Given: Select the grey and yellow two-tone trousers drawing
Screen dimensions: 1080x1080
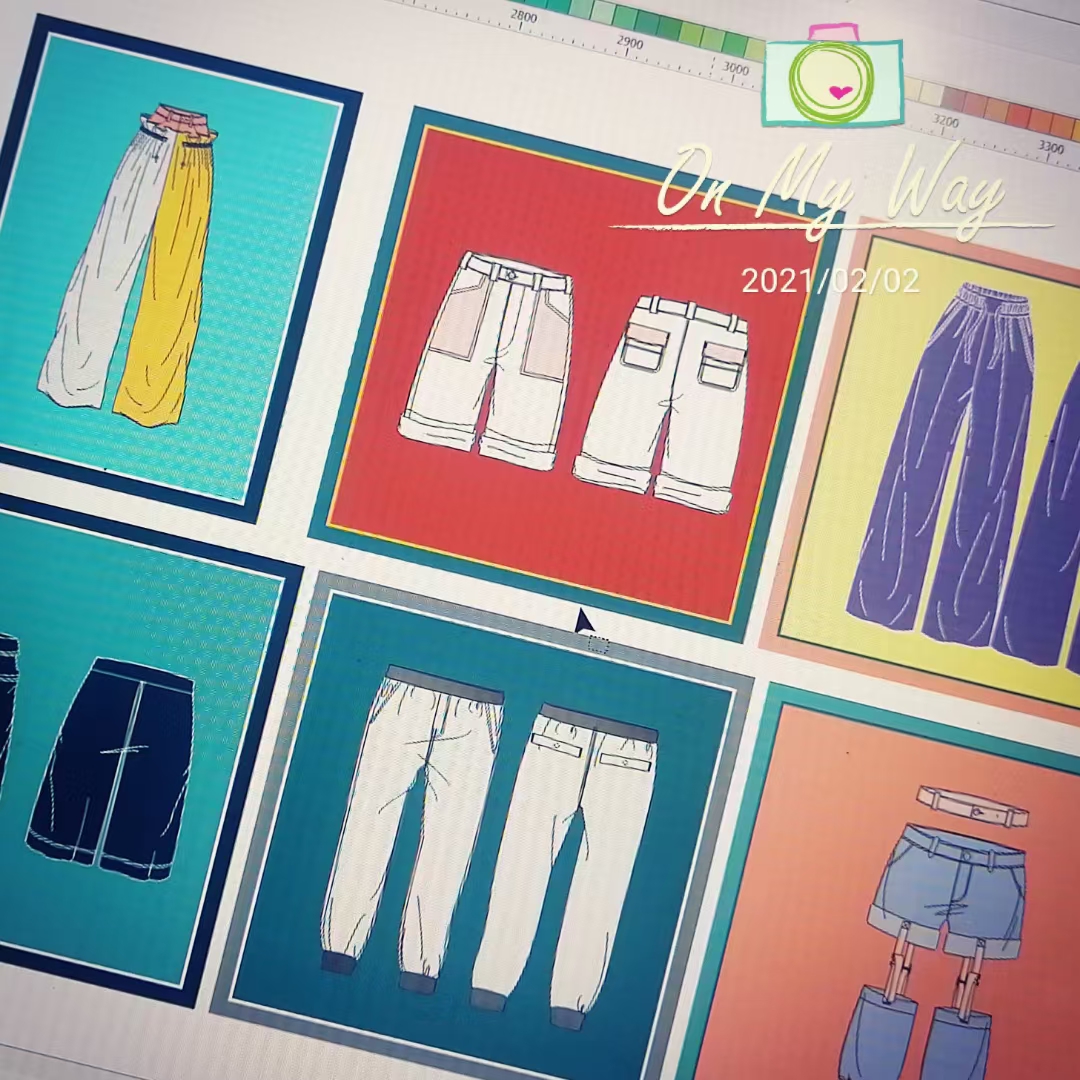Looking at the screenshot, I should click(131, 265).
